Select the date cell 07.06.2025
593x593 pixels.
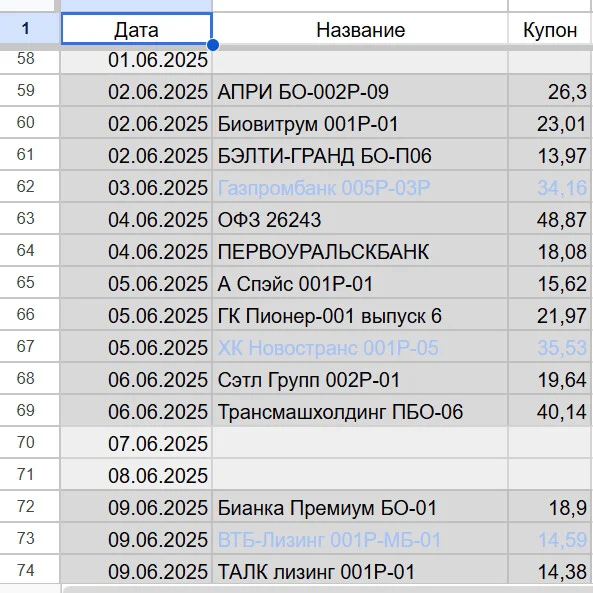coord(136,443)
